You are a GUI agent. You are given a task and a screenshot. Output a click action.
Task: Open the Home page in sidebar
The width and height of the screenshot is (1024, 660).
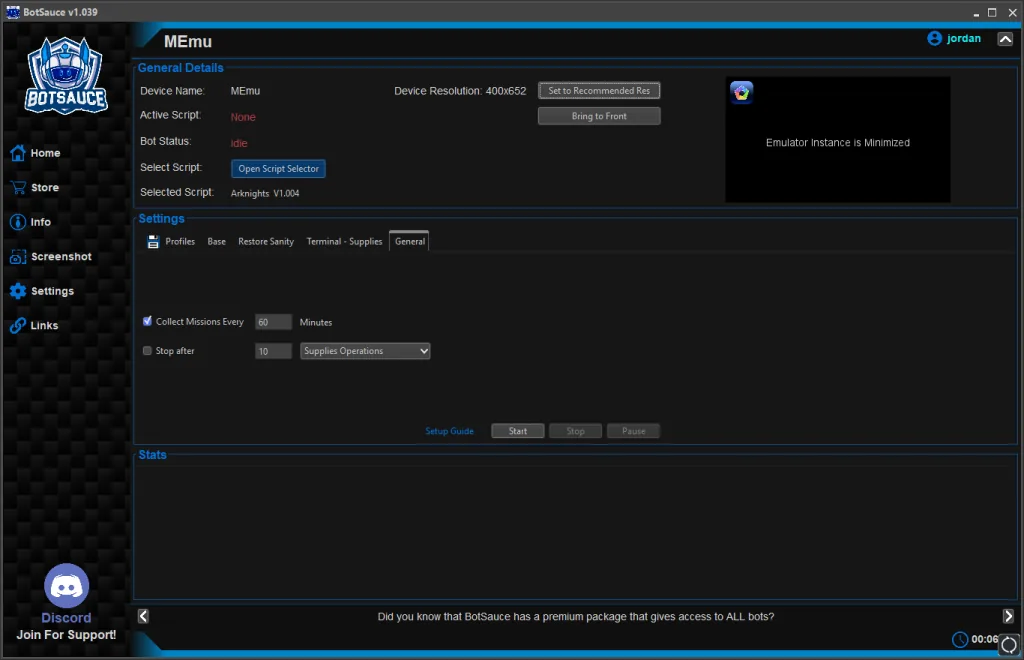(35, 153)
